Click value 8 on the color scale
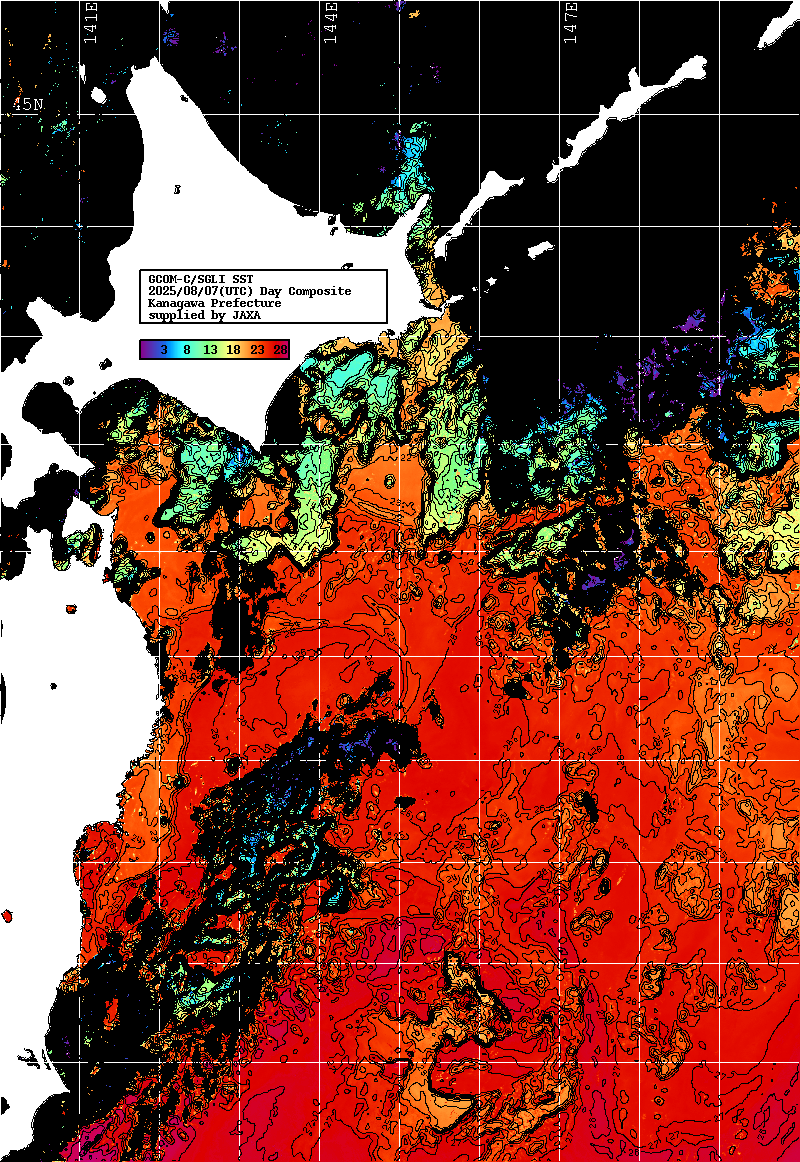 point(187,350)
